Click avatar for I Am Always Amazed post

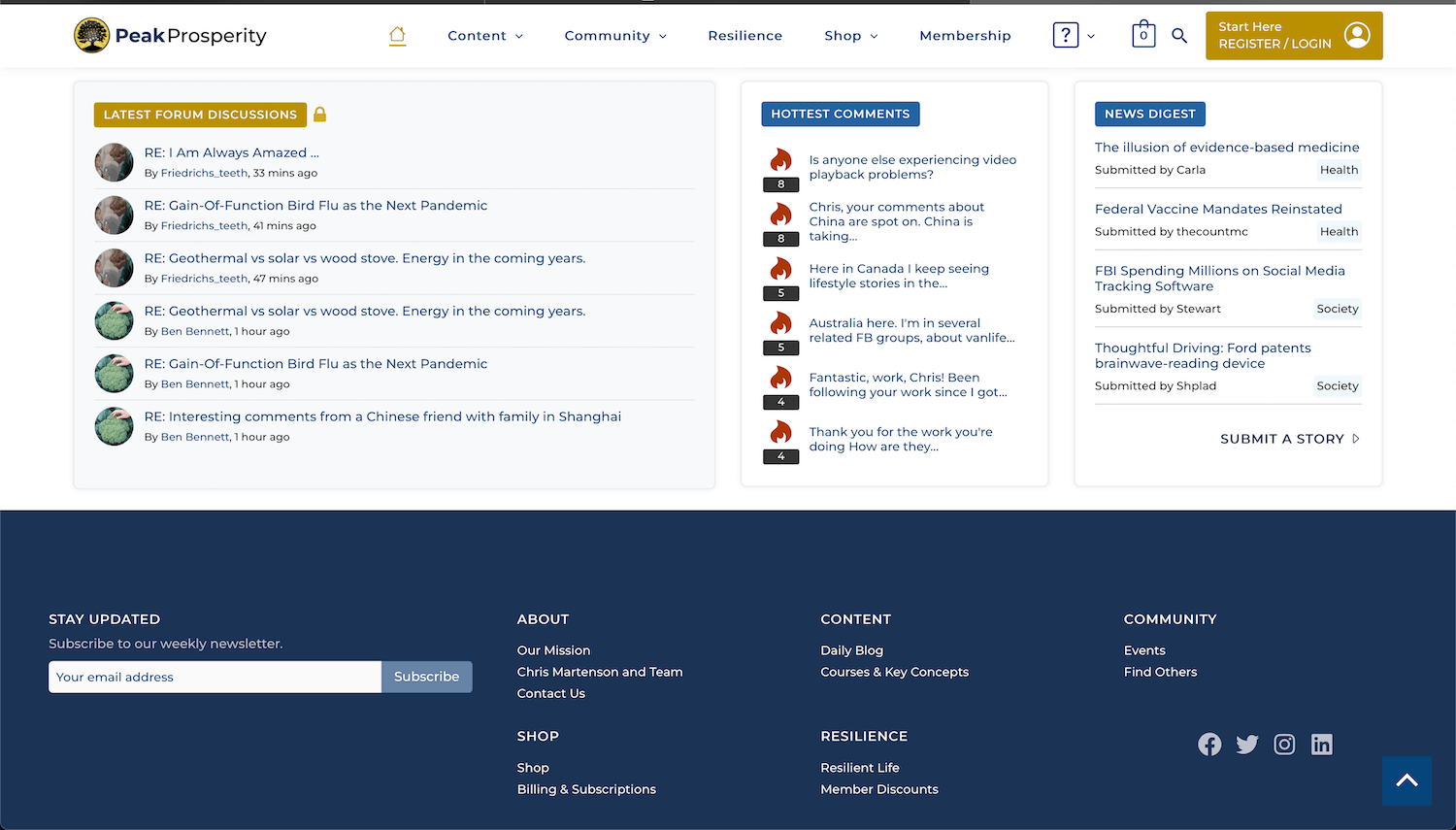(114, 162)
